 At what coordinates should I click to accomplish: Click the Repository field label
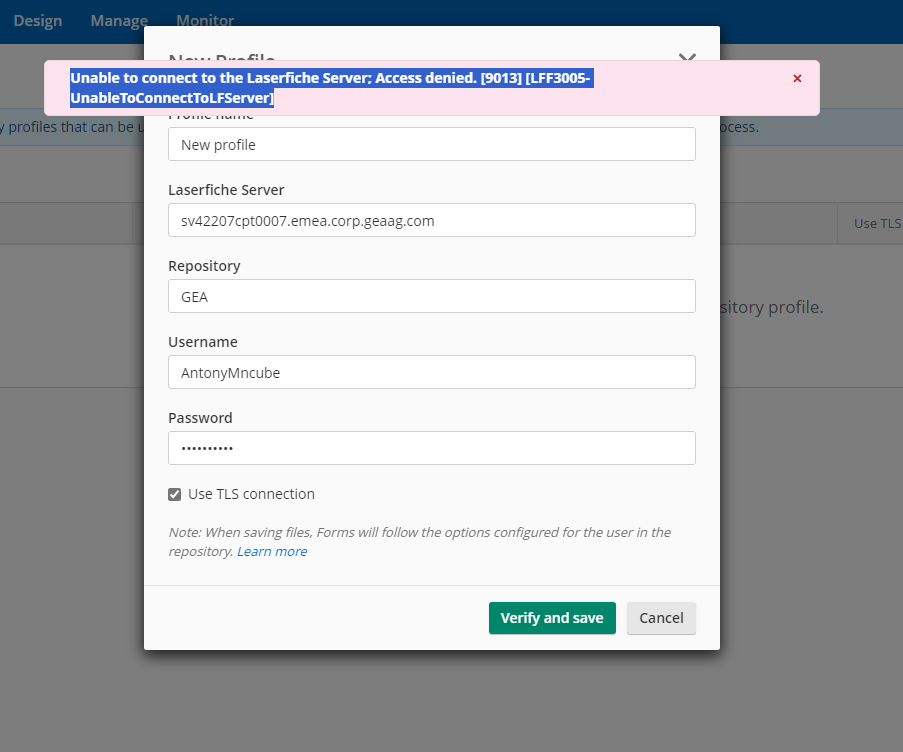204,266
